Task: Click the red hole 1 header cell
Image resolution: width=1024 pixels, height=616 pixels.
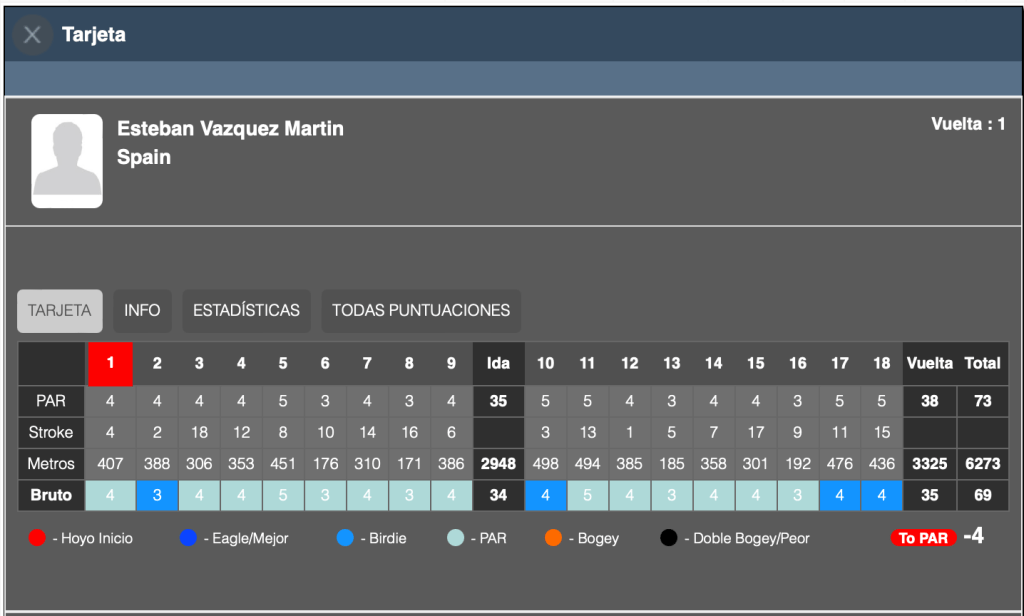Action: pyautogui.click(x=110, y=363)
